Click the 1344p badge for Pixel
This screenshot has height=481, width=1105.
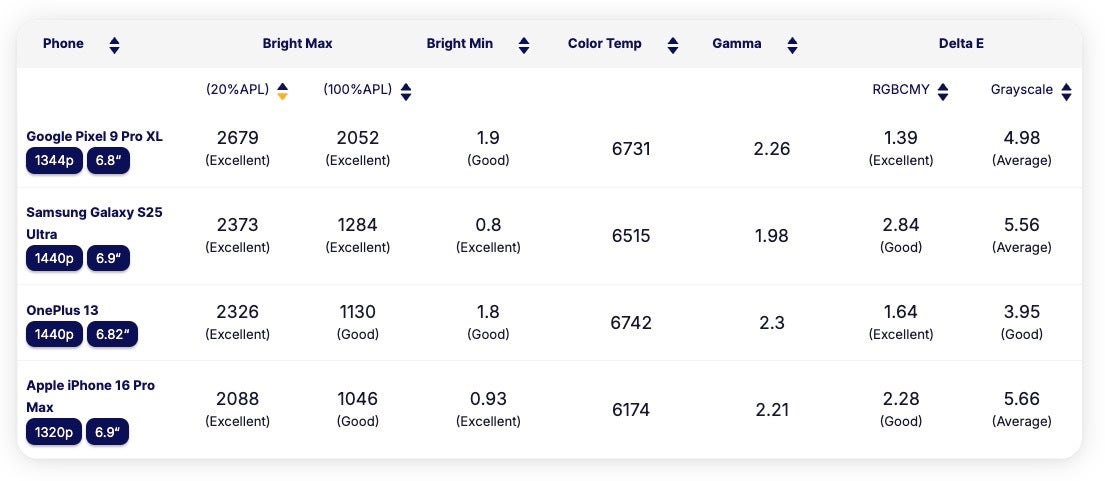[54, 161]
